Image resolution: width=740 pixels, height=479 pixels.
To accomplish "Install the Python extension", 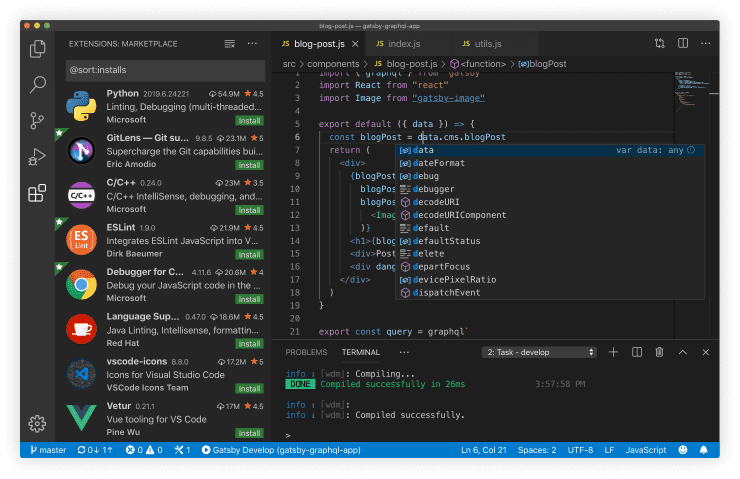I will (x=249, y=121).
